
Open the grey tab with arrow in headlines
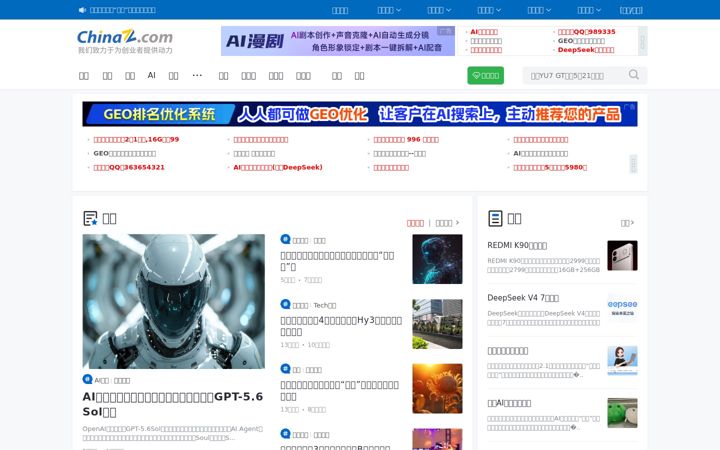click(x=447, y=223)
